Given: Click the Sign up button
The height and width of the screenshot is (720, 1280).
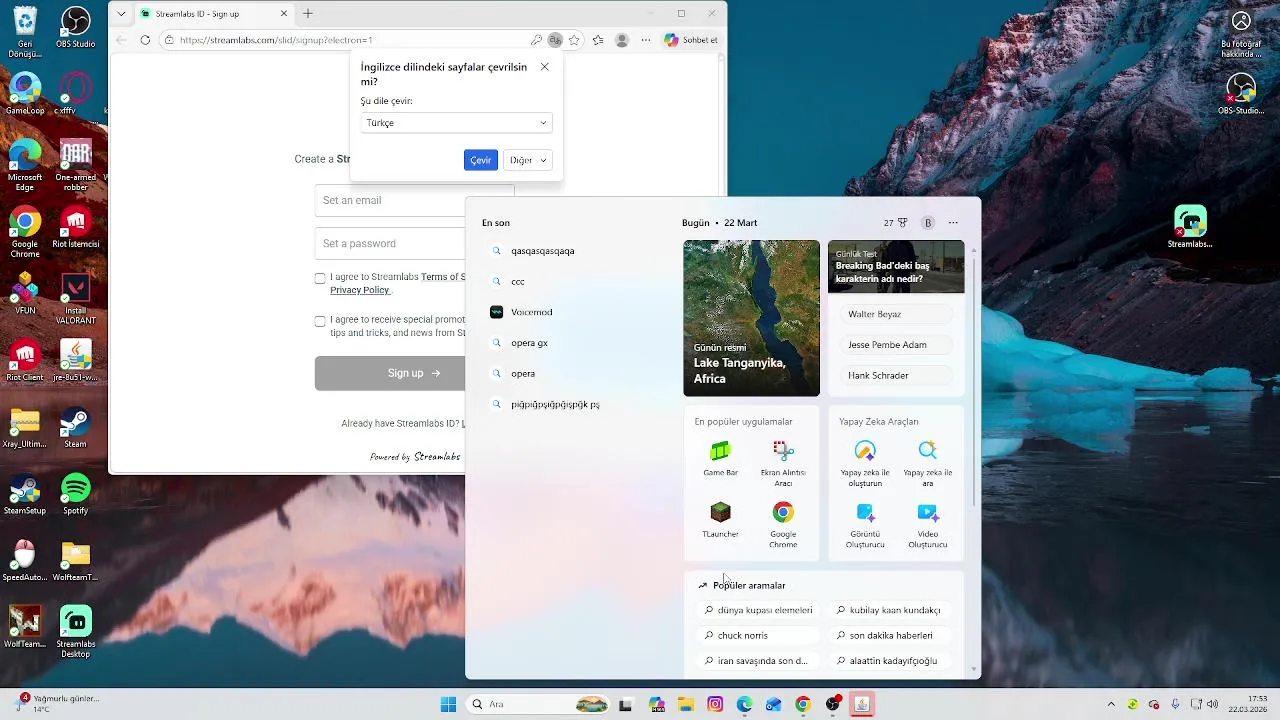Looking at the screenshot, I should coord(390,373).
